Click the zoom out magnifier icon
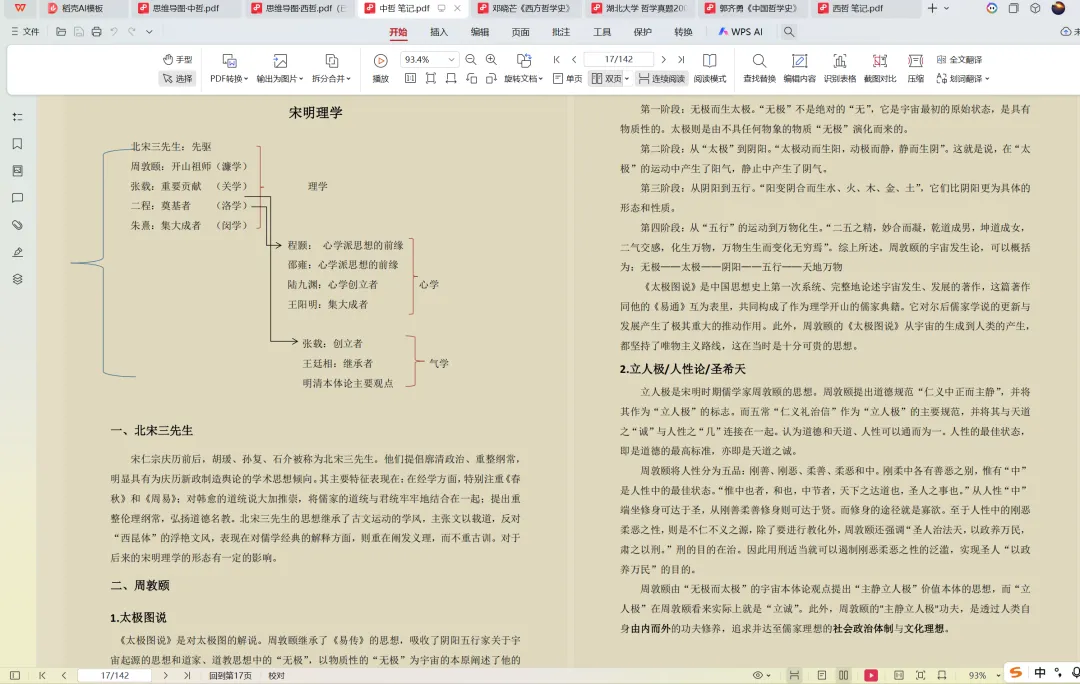The width and height of the screenshot is (1080, 684). tap(470, 60)
